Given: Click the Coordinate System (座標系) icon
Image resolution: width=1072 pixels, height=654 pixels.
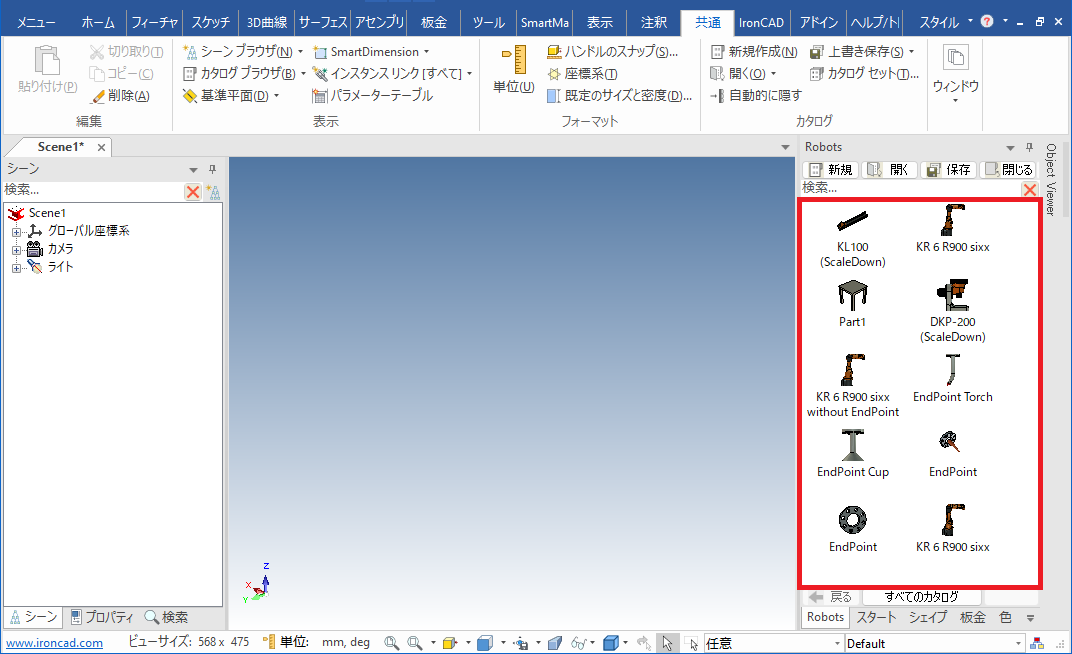Looking at the screenshot, I should pyautogui.click(x=554, y=74).
